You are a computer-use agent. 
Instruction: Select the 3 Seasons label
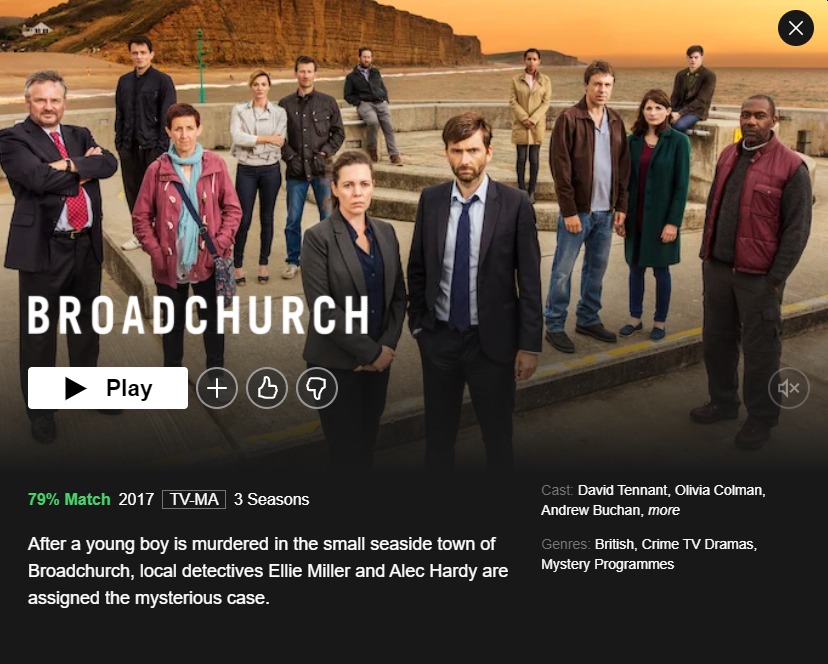tap(271, 499)
